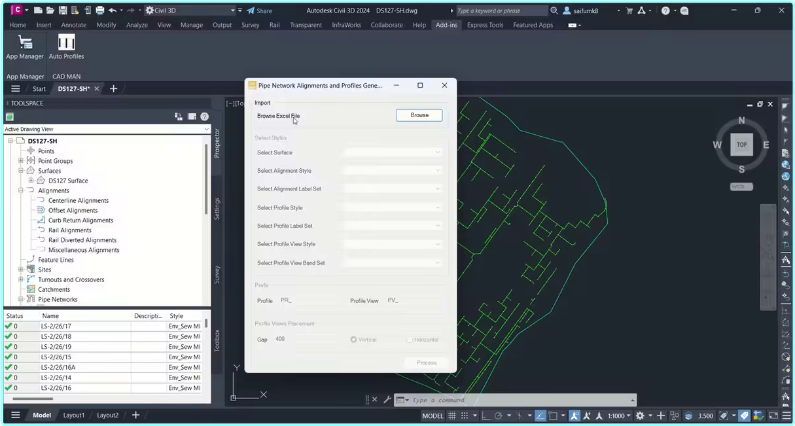Open the Select Alignment Style dropdown
The width and height of the screenshot is (795, 426).
pos(392,170)
